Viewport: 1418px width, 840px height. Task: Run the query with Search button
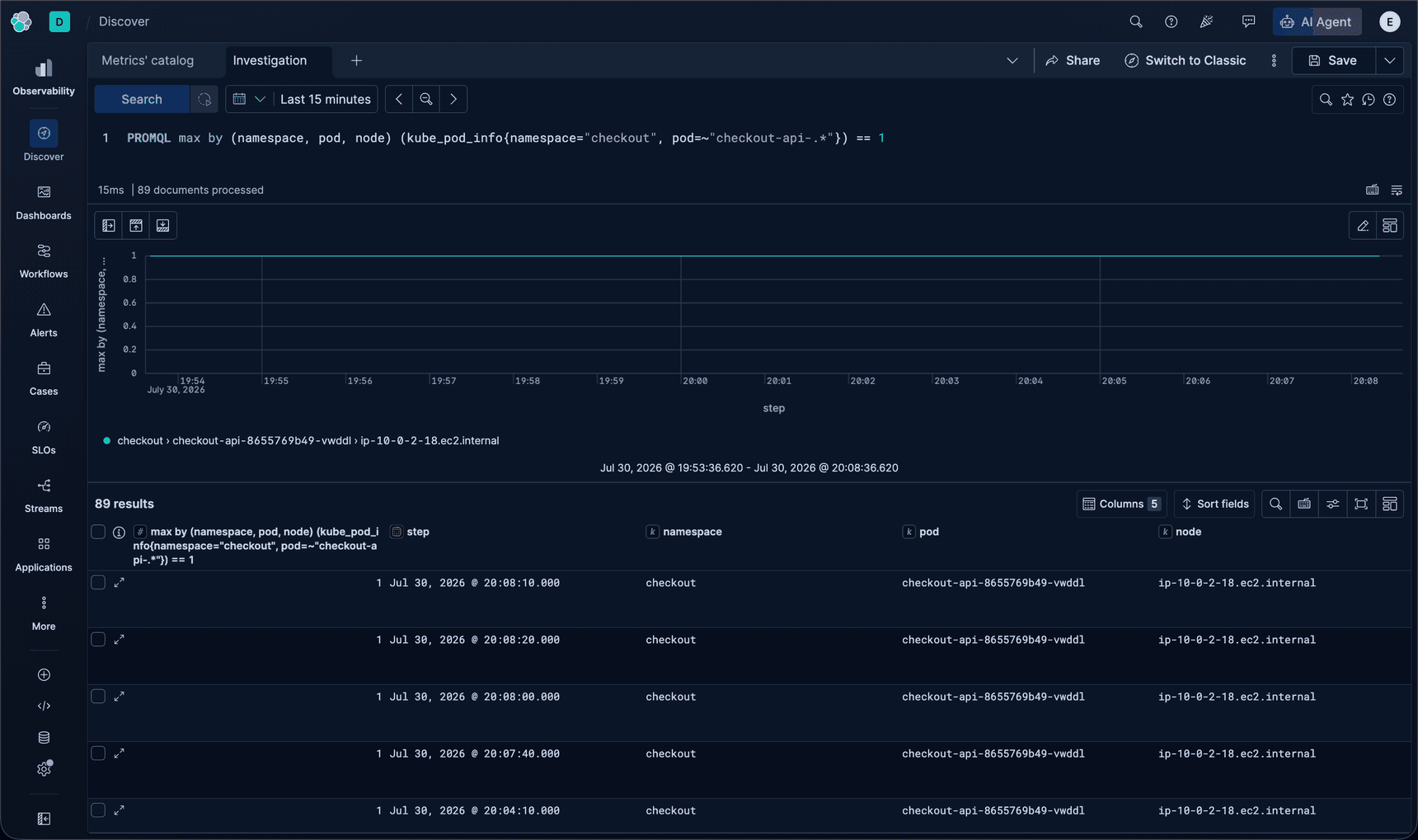pos(142,99)
